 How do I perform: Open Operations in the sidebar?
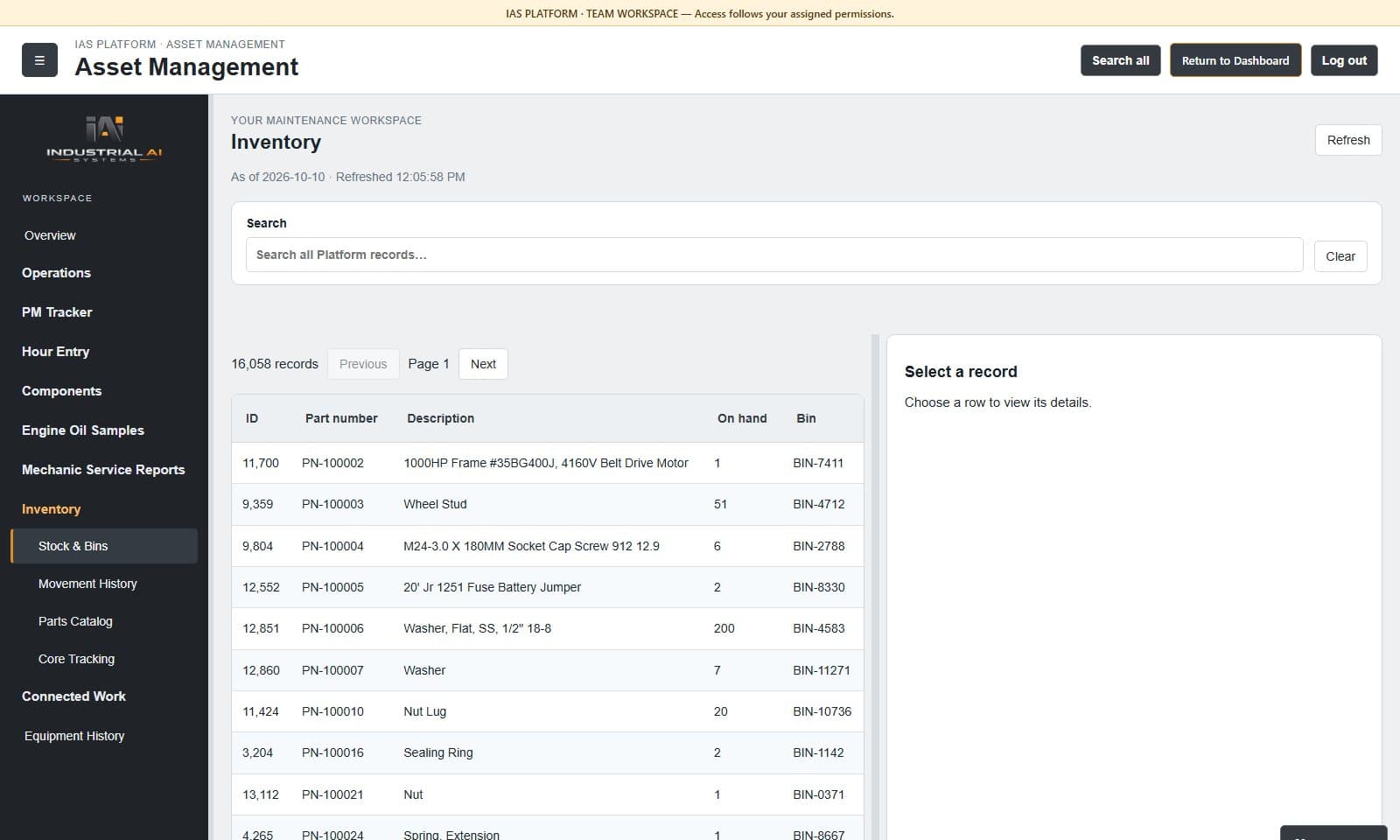(56, 273)
